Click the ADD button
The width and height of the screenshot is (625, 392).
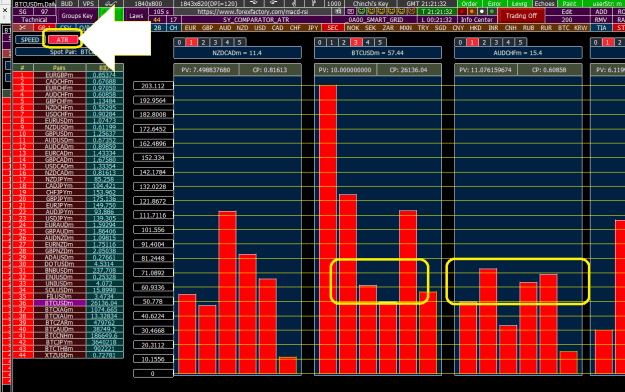pos(601,12)
